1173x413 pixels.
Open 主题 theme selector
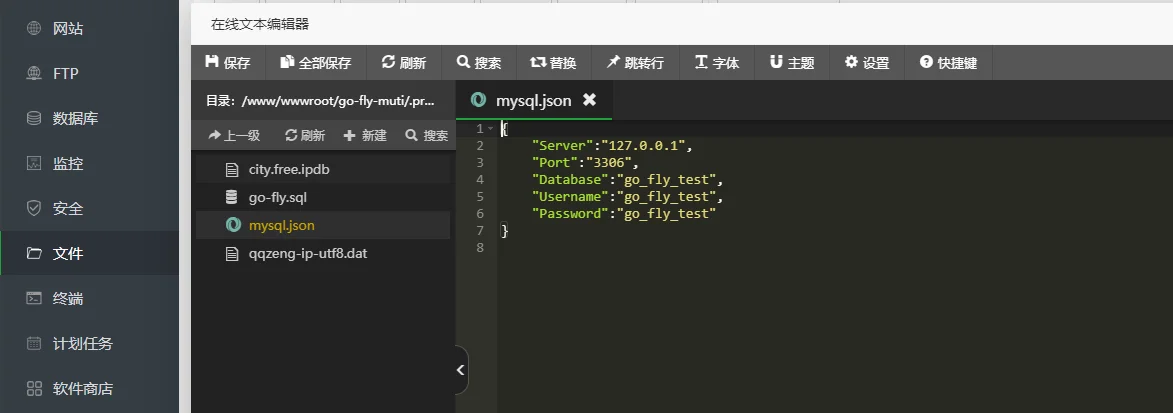click(791, 63)
